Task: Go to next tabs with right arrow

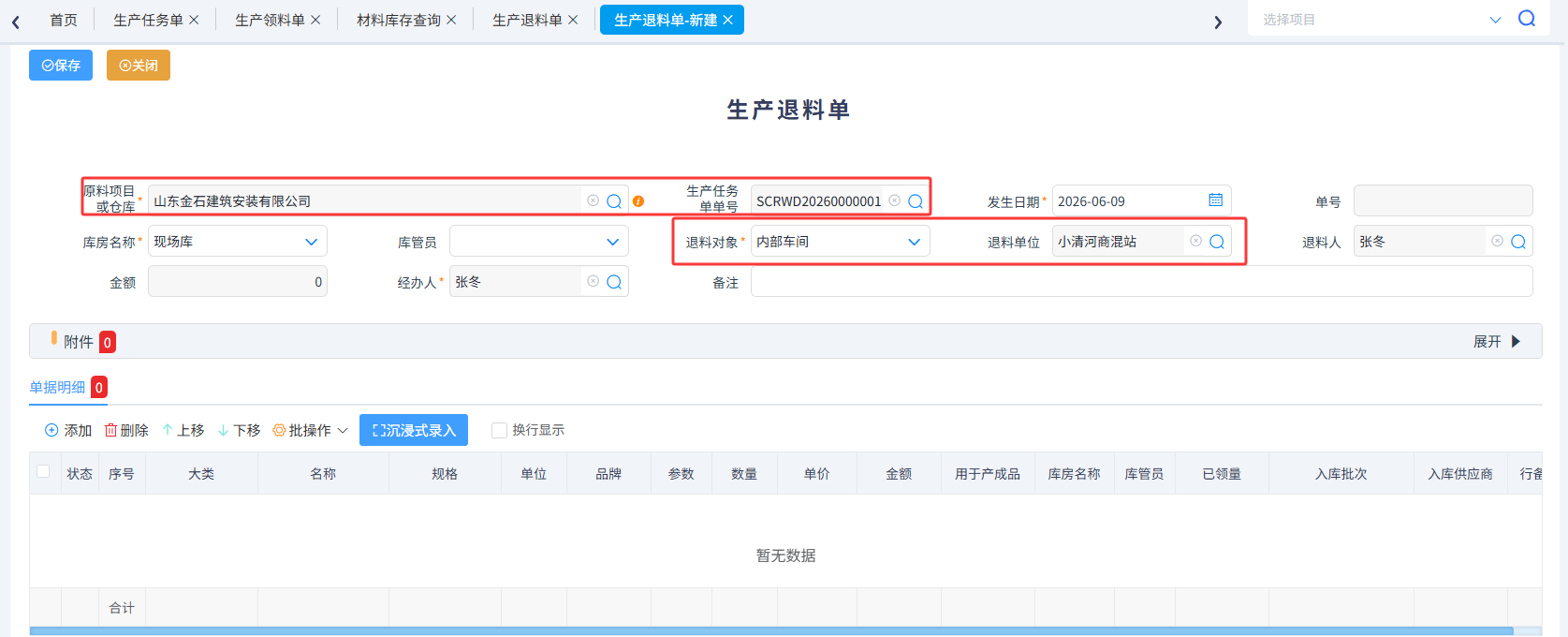Action: pyautogui.click(x=1218, y=22)
